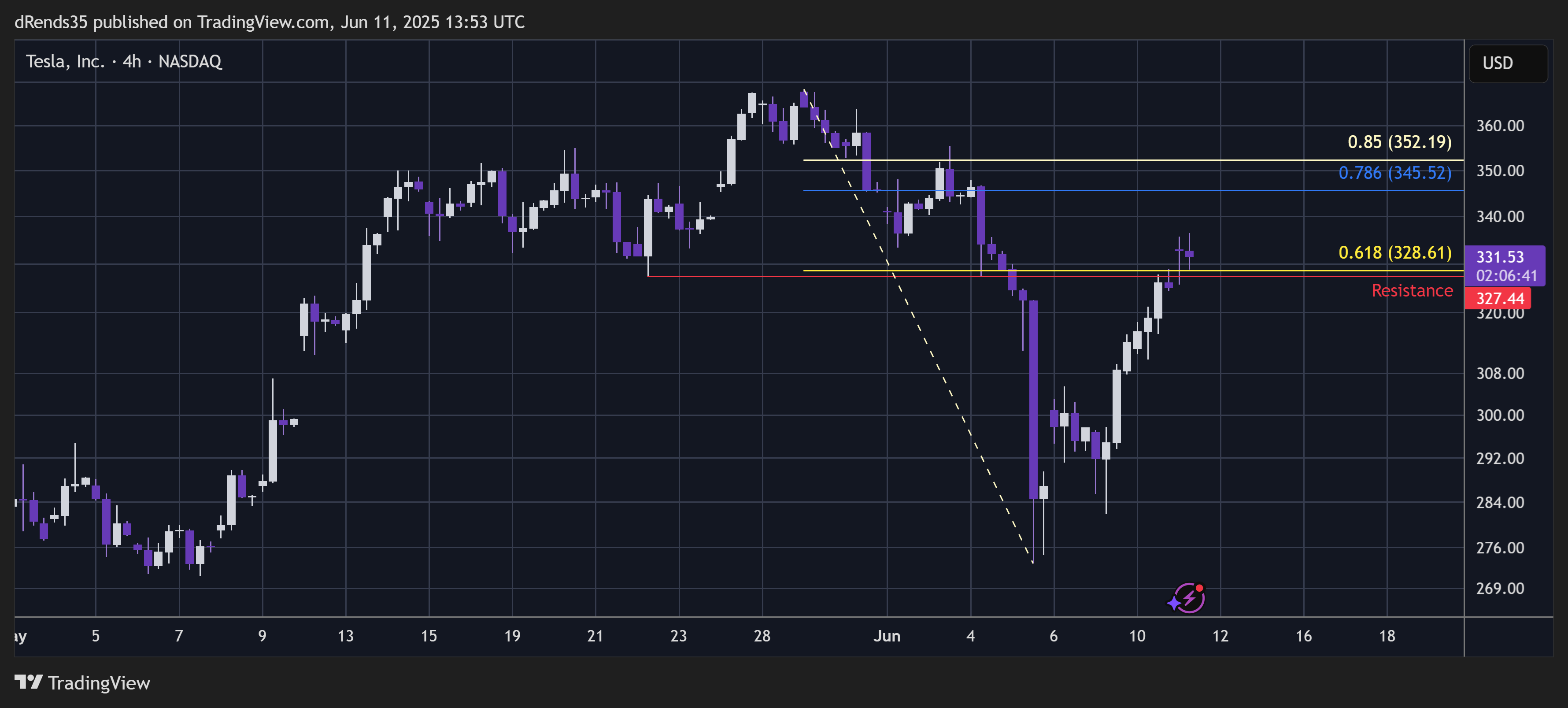This screenshot has width=1568, height=708.
Task: Click the 360.00 price axis label
Action: pos(1500,126)
